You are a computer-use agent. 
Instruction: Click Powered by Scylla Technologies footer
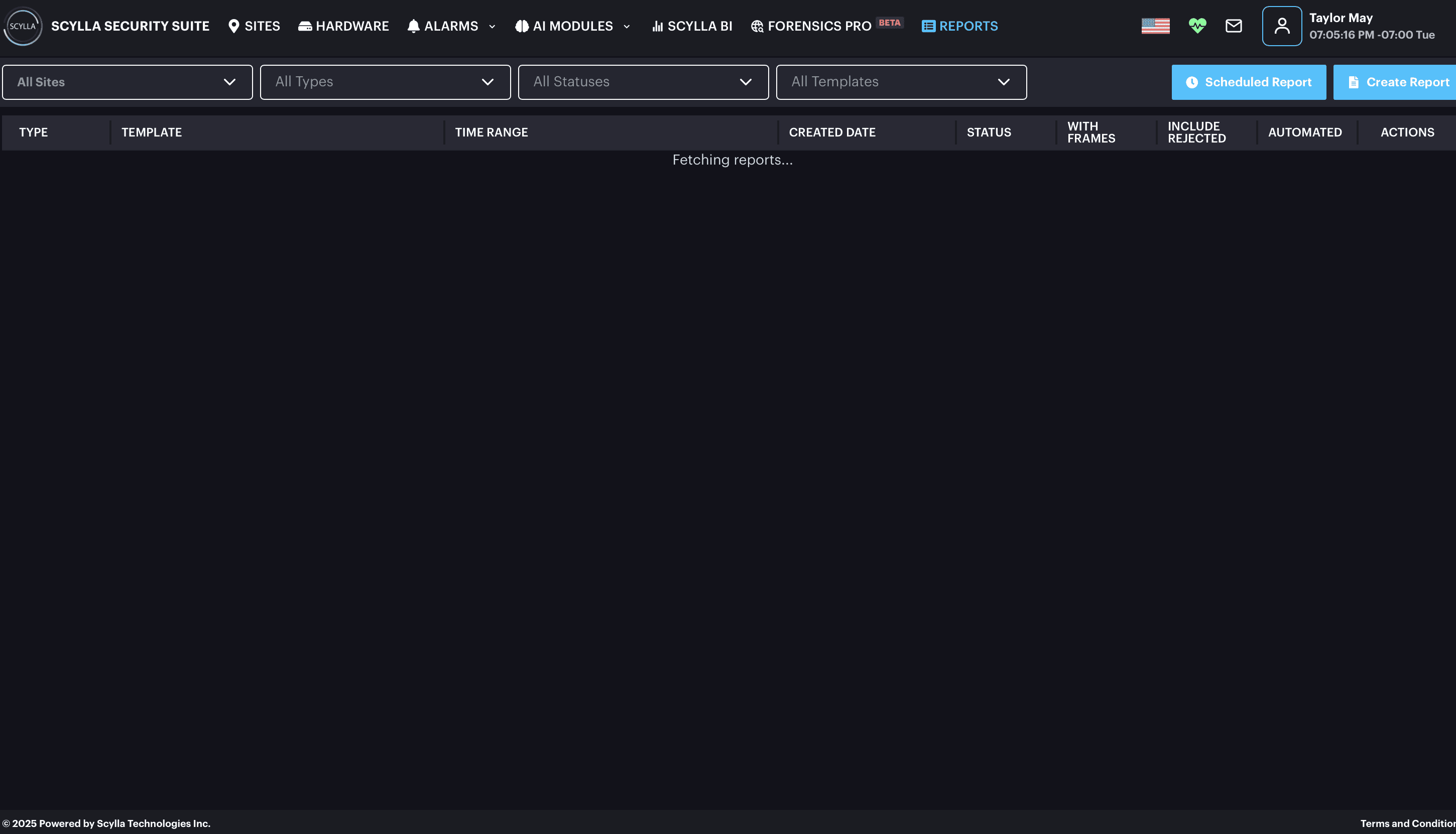[x=106, y=823]
